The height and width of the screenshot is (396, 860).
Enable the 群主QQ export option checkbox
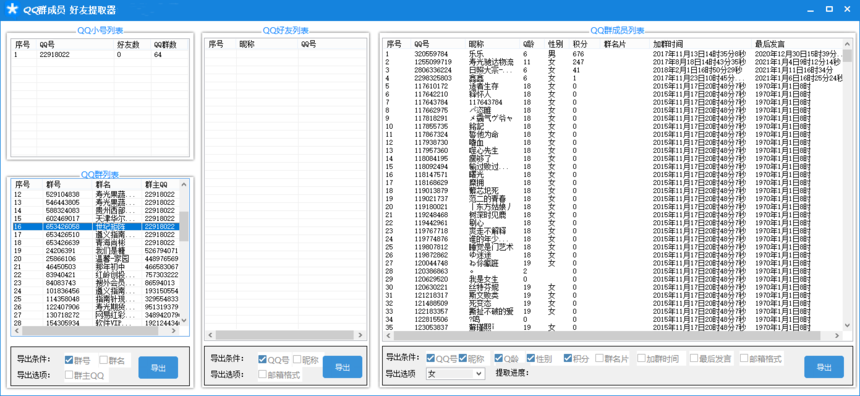pyautogui.click(x=69, y=375)
